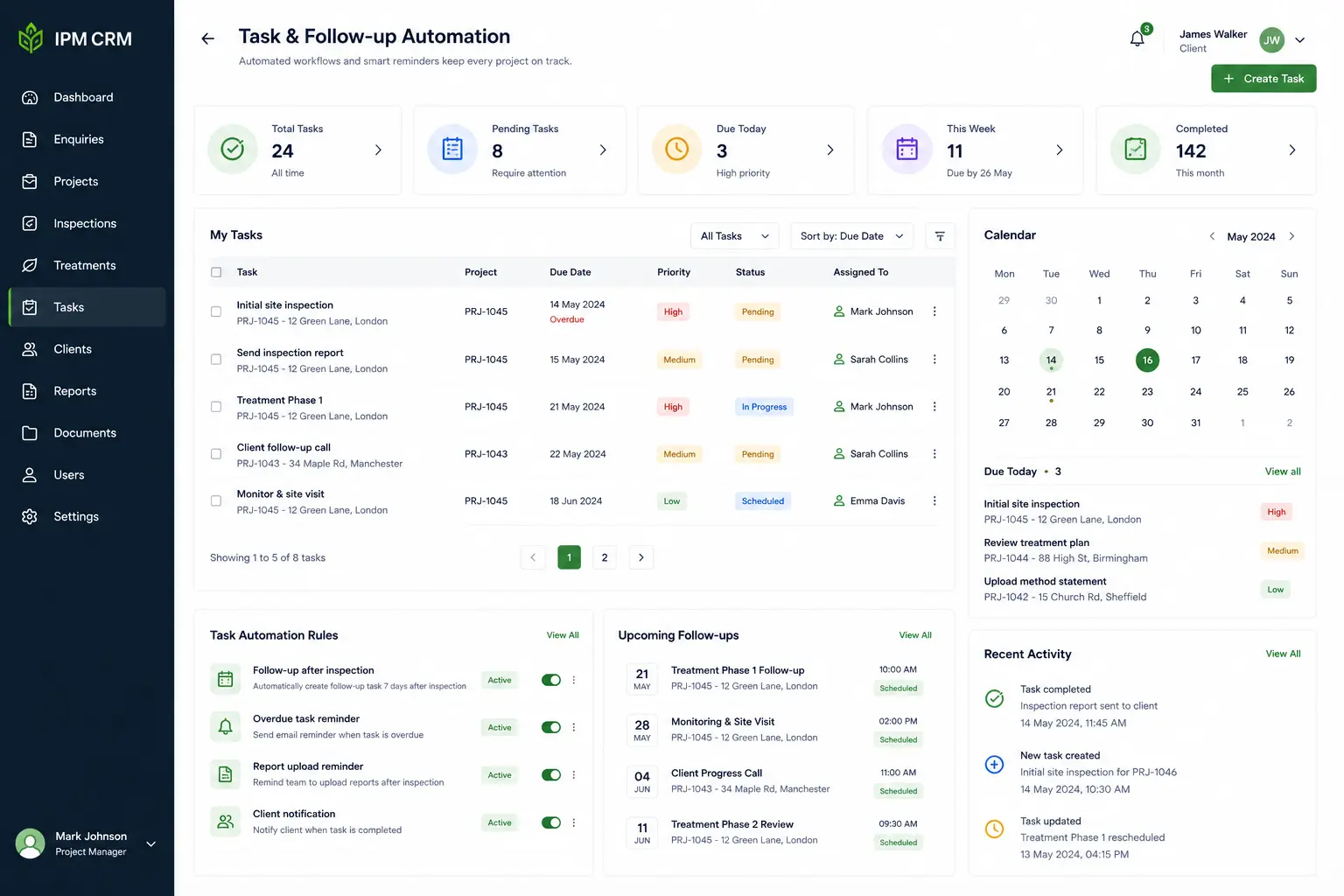
Task: Check the Send inspection report checkbox
Action: coord(216,360)
